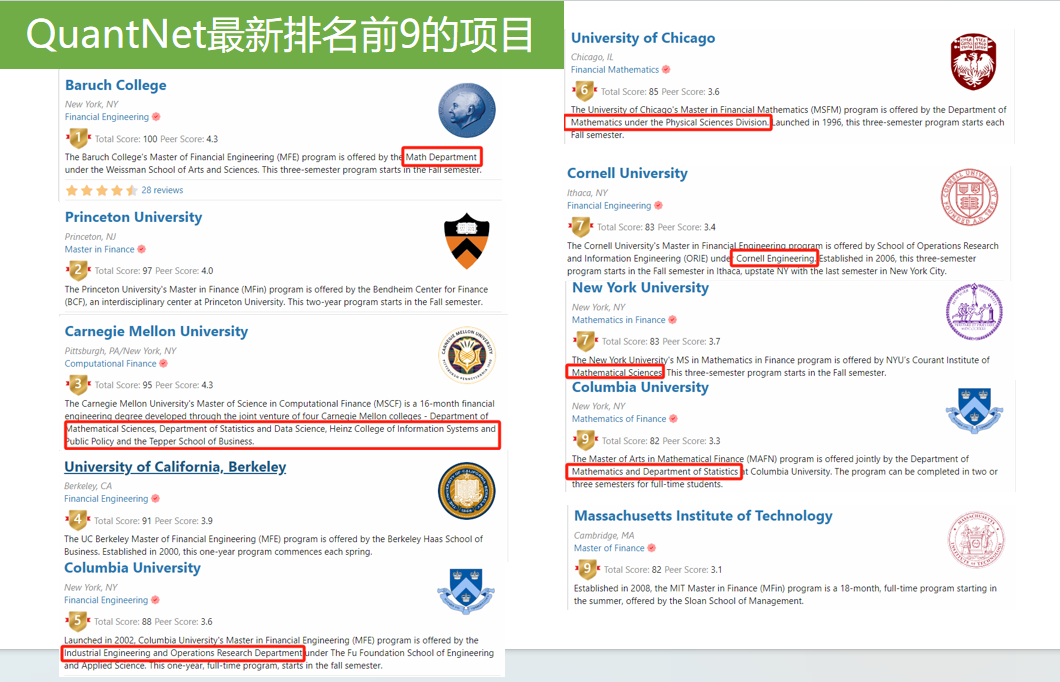Click University of Chicago rank 6 badge
Screen dimensions: 1060x682
[x=585, y=91]
